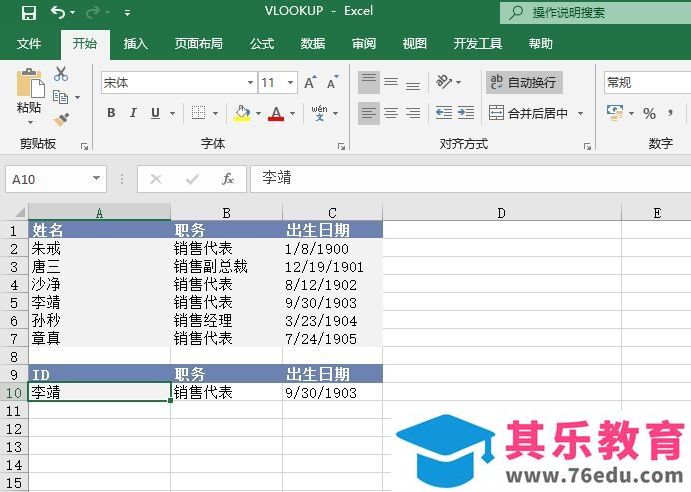691x492 pixels.
Task: Toggle Underline formatting
Action: click(155, 113)
